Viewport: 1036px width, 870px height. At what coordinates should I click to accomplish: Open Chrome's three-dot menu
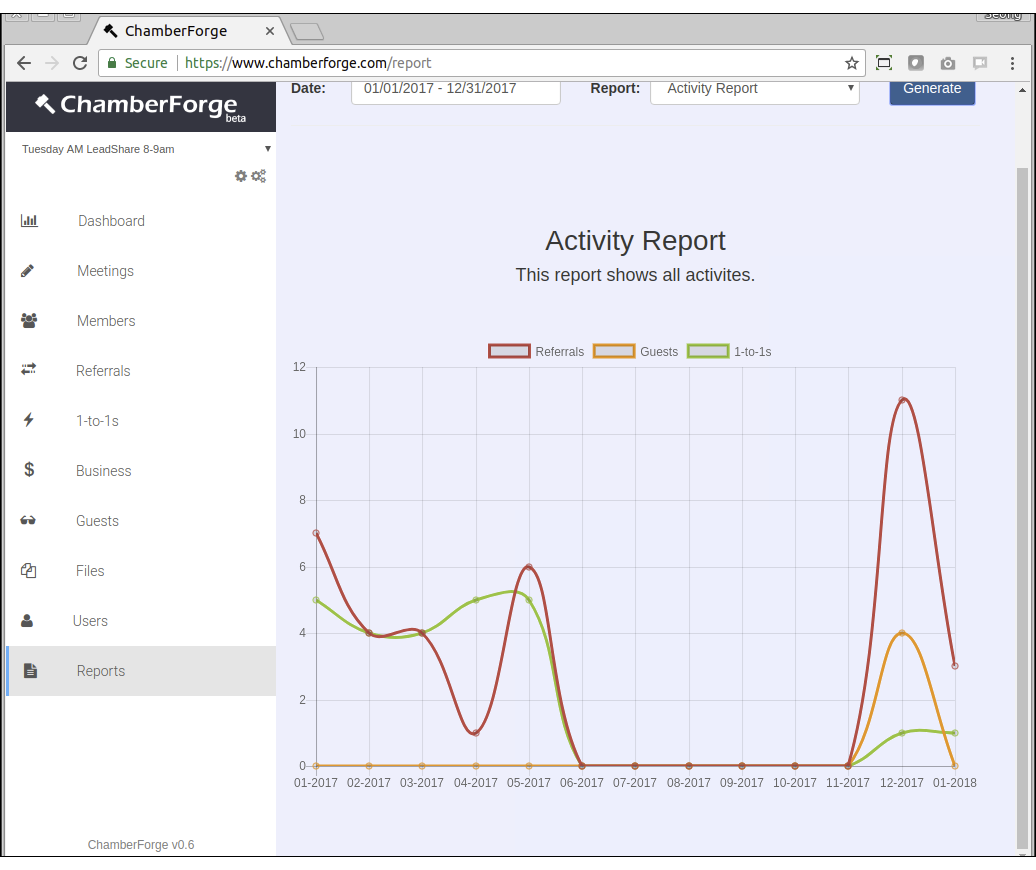[x=1013, y=62]
